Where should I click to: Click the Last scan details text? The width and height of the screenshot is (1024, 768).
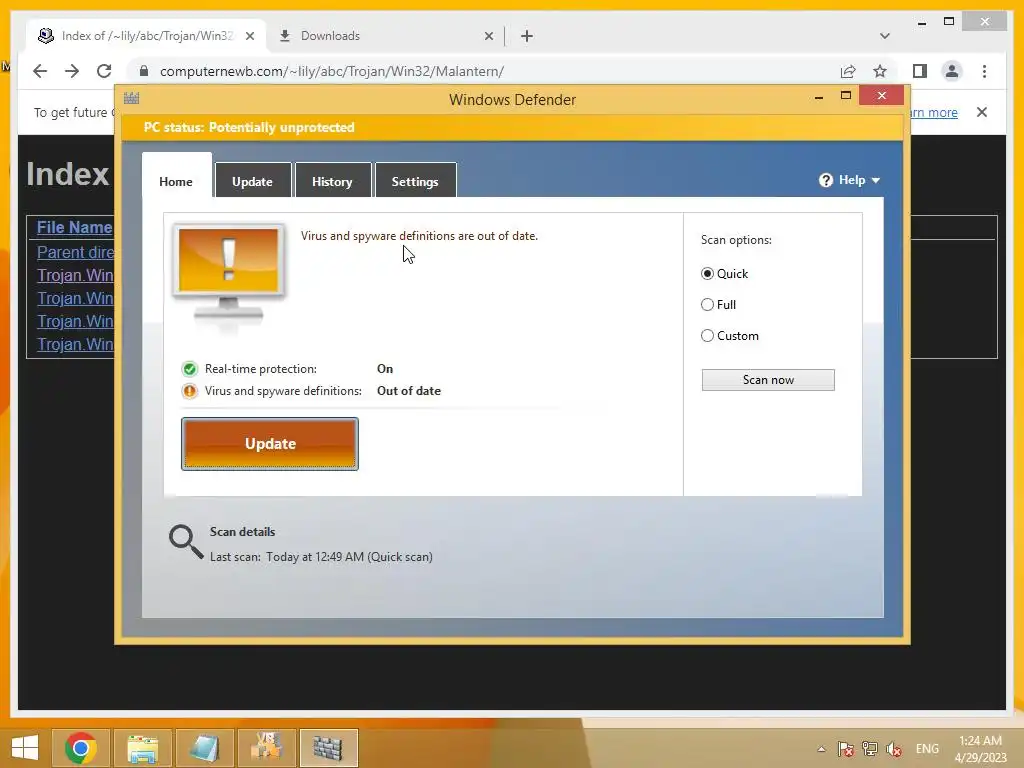[x=321, y=557]
